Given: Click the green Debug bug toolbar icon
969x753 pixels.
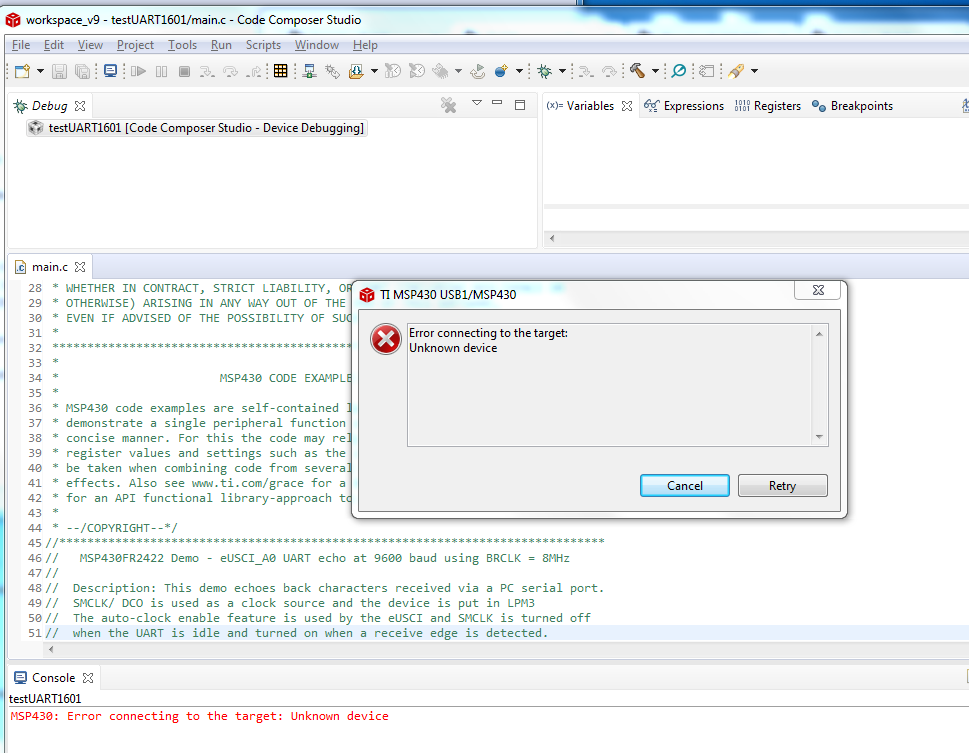Looking at the screenshot, I should tap(544, 71).
